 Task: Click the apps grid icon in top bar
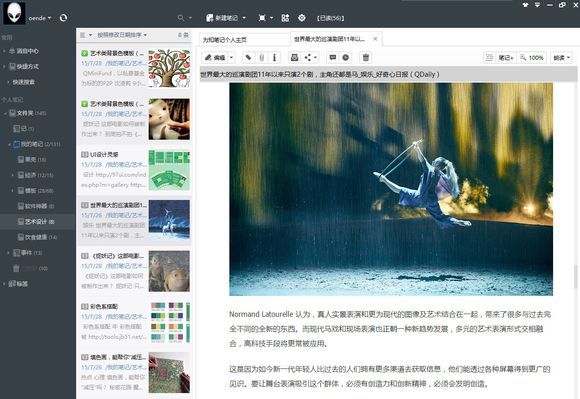285,18
